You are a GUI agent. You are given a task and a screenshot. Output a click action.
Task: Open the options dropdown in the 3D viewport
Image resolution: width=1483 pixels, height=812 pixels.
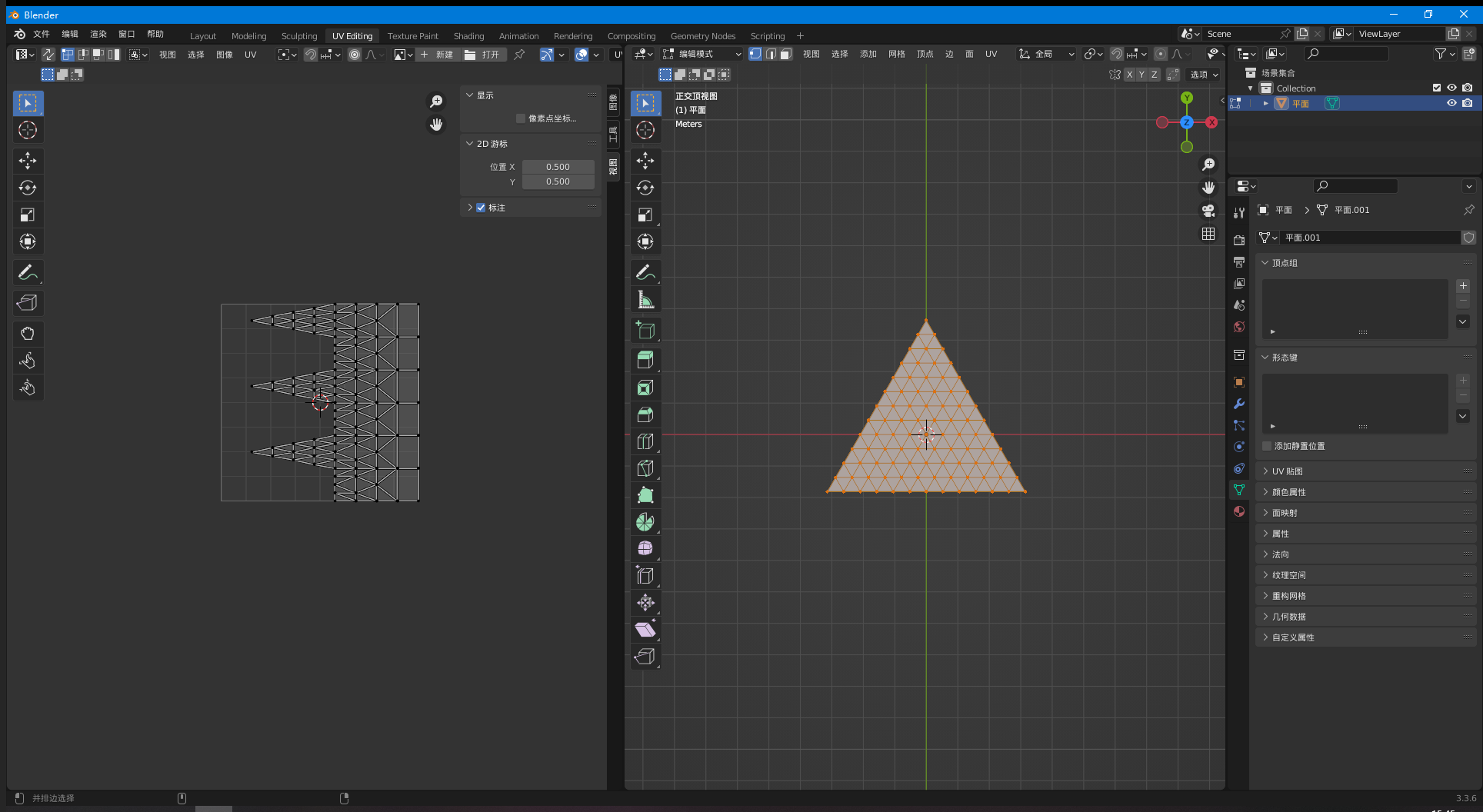click(1204, 75)
